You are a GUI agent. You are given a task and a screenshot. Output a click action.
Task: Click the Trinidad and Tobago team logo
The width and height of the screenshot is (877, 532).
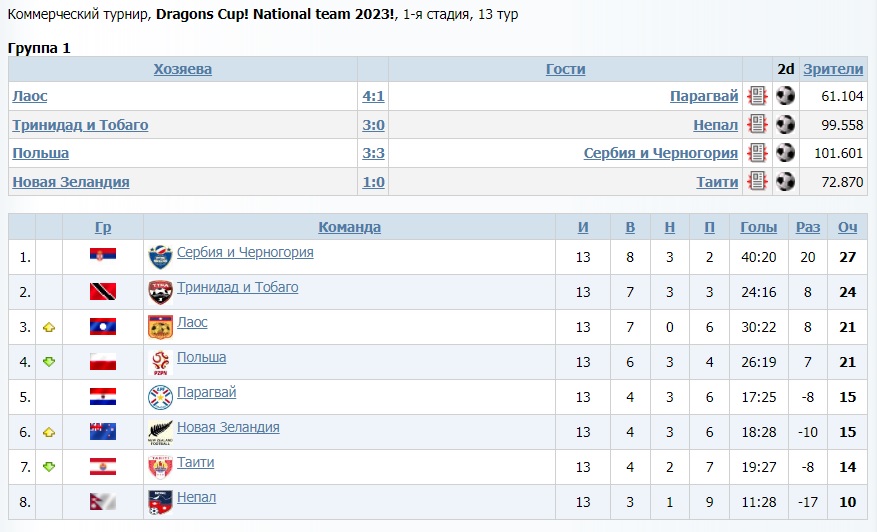pos(160,292)
